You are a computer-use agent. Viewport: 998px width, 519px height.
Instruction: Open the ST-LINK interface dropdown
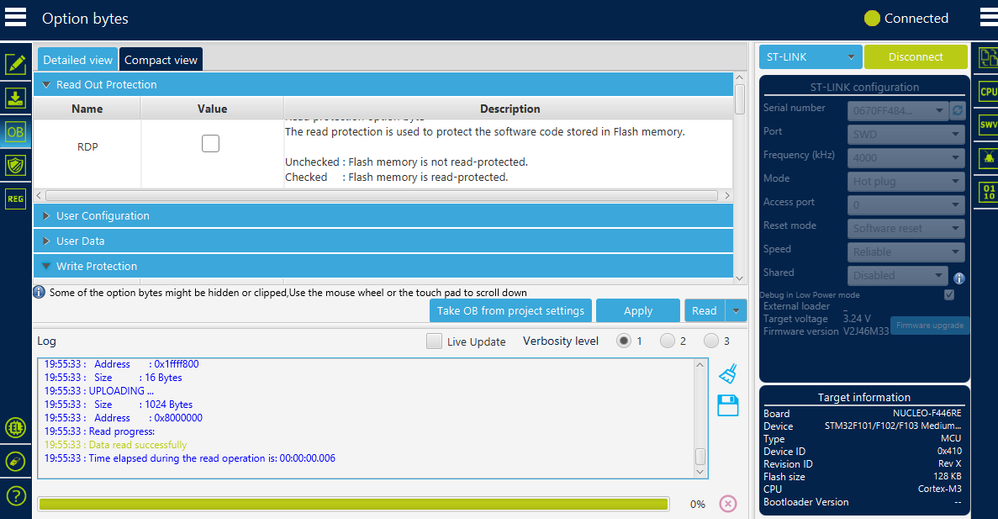(x=810, y=57)
